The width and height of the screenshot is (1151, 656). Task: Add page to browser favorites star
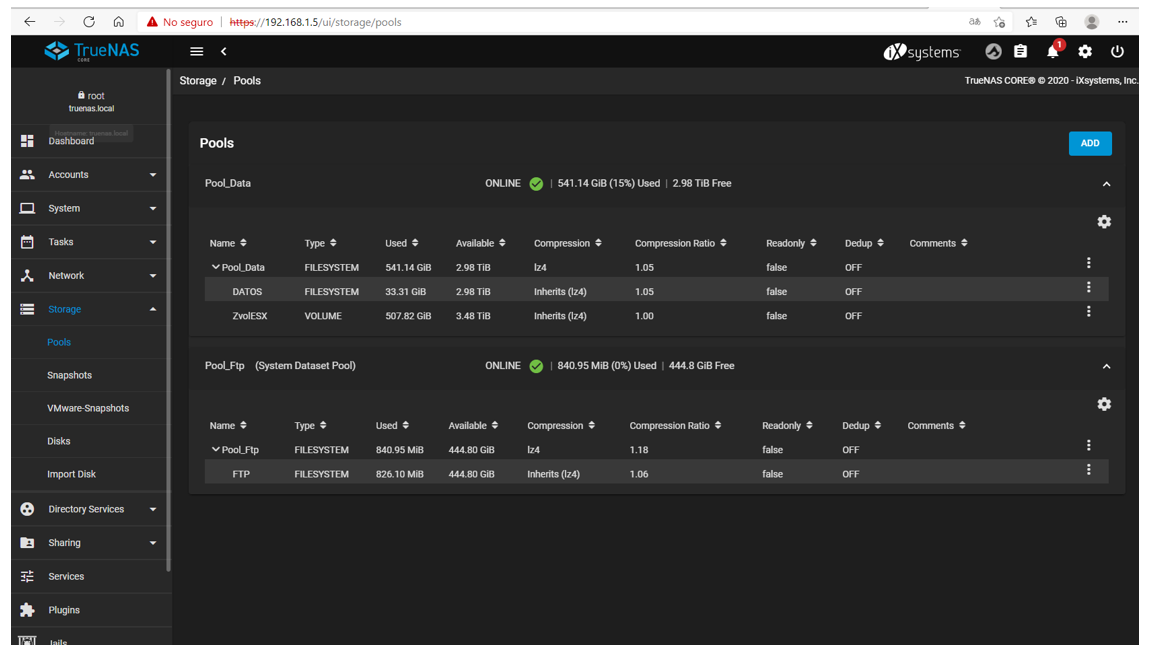click(999, 22)
